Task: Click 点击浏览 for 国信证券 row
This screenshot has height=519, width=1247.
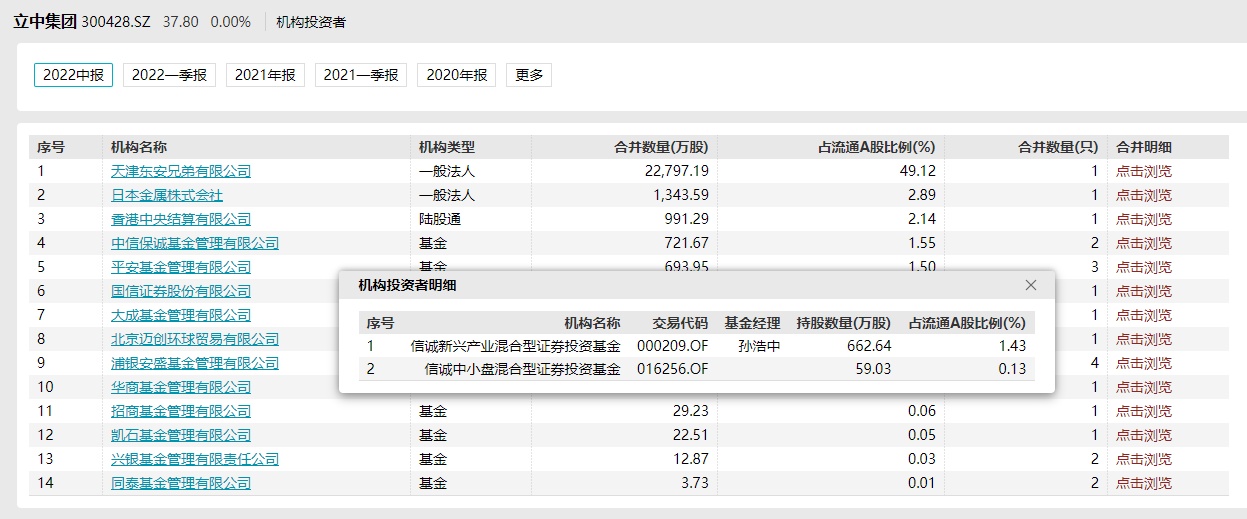Action: [x=1144, y=291]
